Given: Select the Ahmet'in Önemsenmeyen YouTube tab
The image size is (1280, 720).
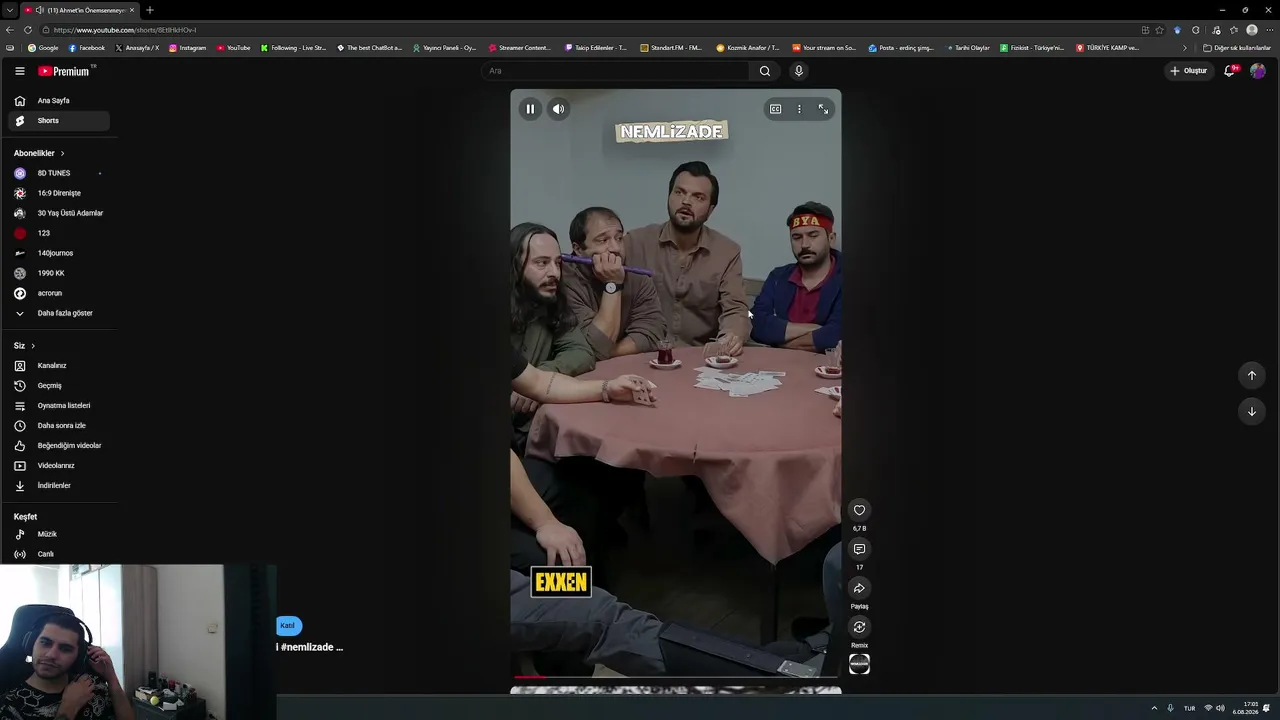Looking at the screenshot, I should coord(80,10).
